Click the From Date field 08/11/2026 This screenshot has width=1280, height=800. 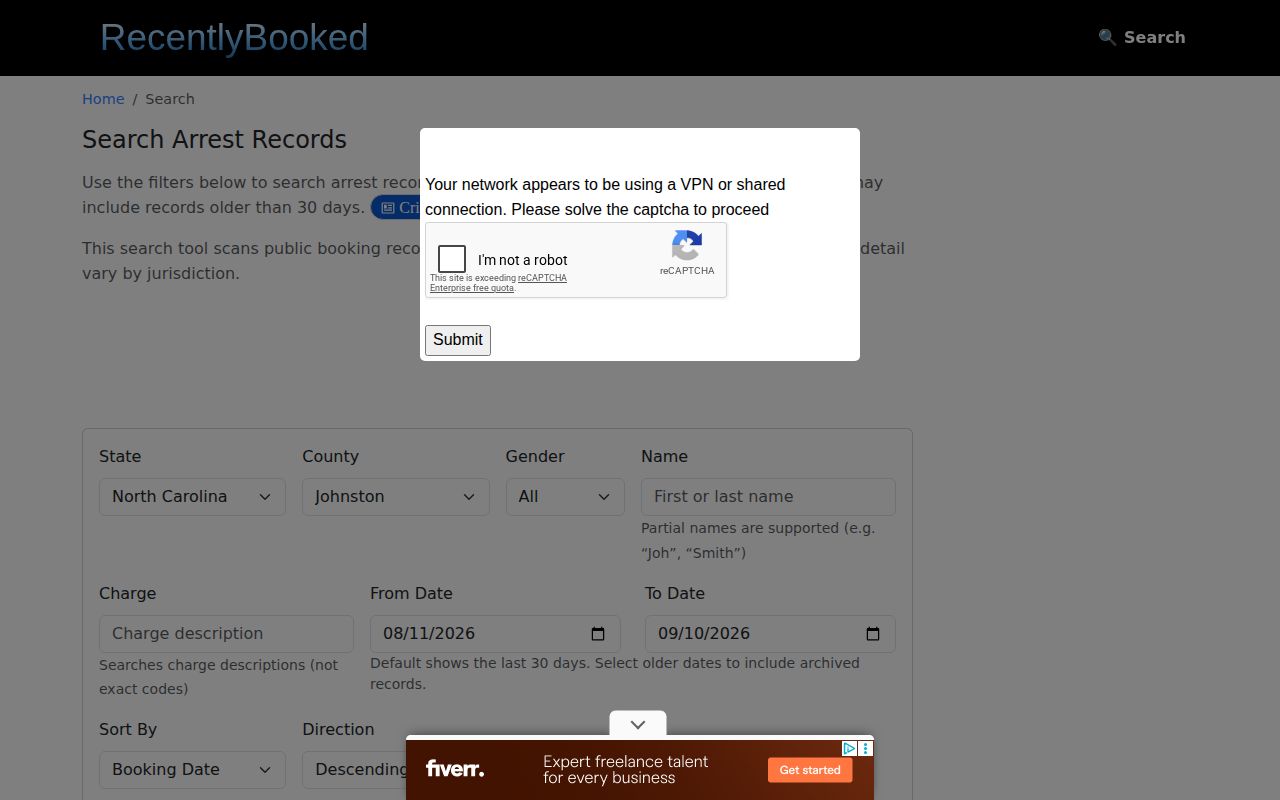(x=495, y=634)
